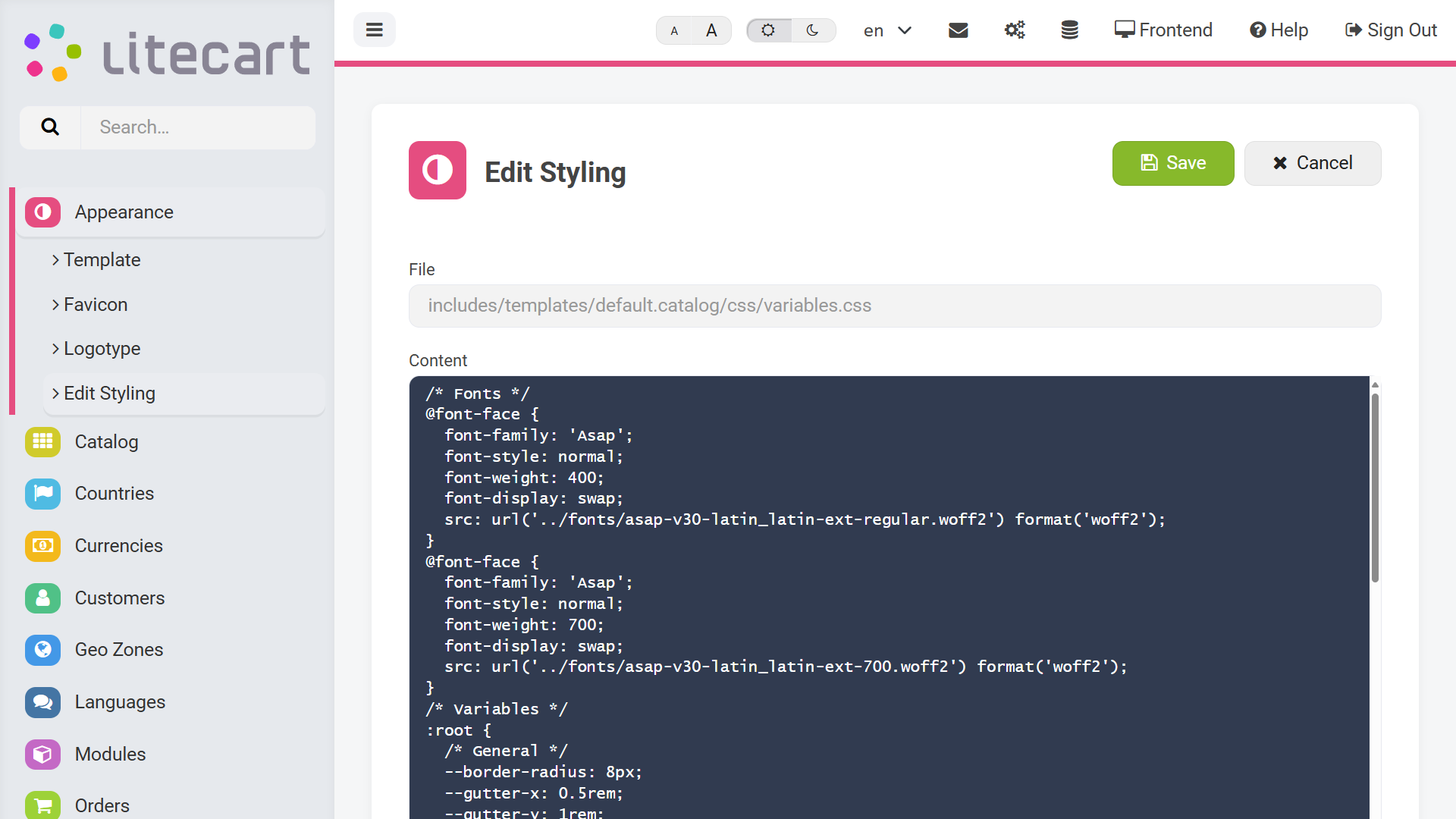Open the Edit Styling submenu item
The image size is (1456, 819).
(184, 393)
